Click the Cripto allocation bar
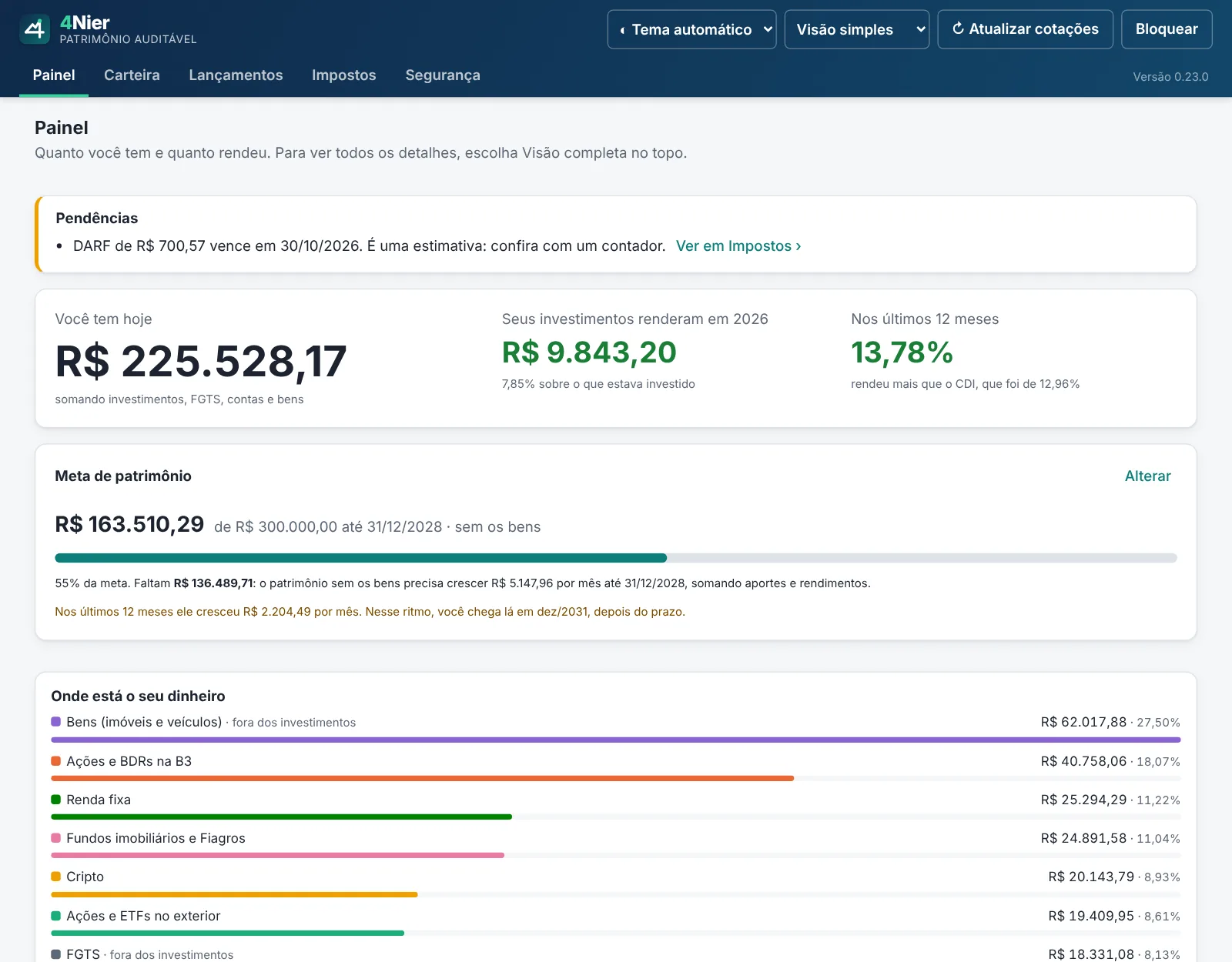 tap(234, 894)
